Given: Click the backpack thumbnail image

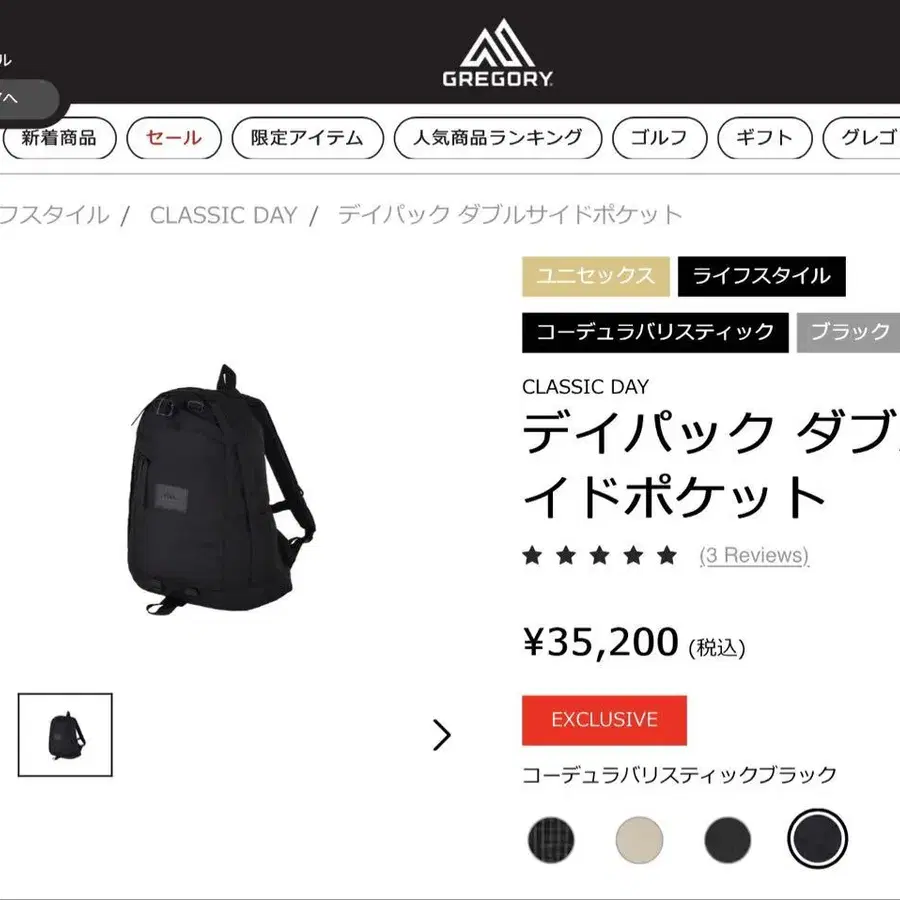Looking at the screenshot, I should tap(65, 735).
